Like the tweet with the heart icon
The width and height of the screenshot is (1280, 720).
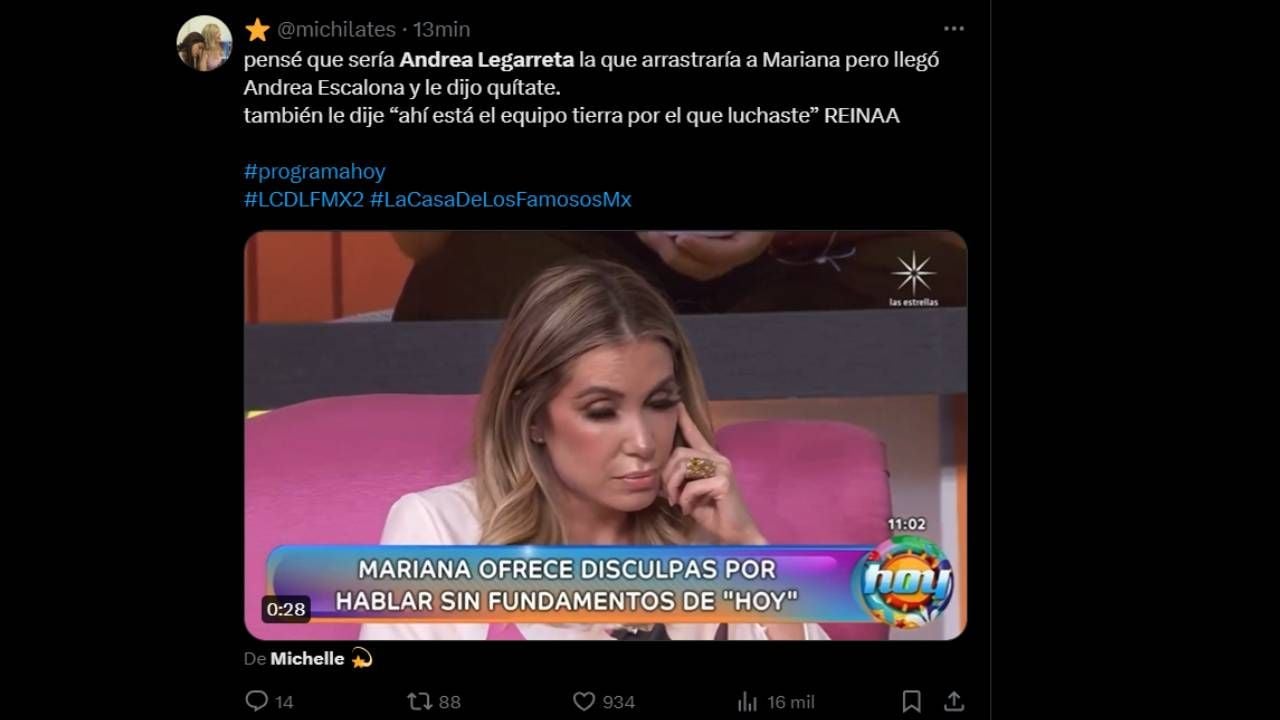tap(584, 701)
